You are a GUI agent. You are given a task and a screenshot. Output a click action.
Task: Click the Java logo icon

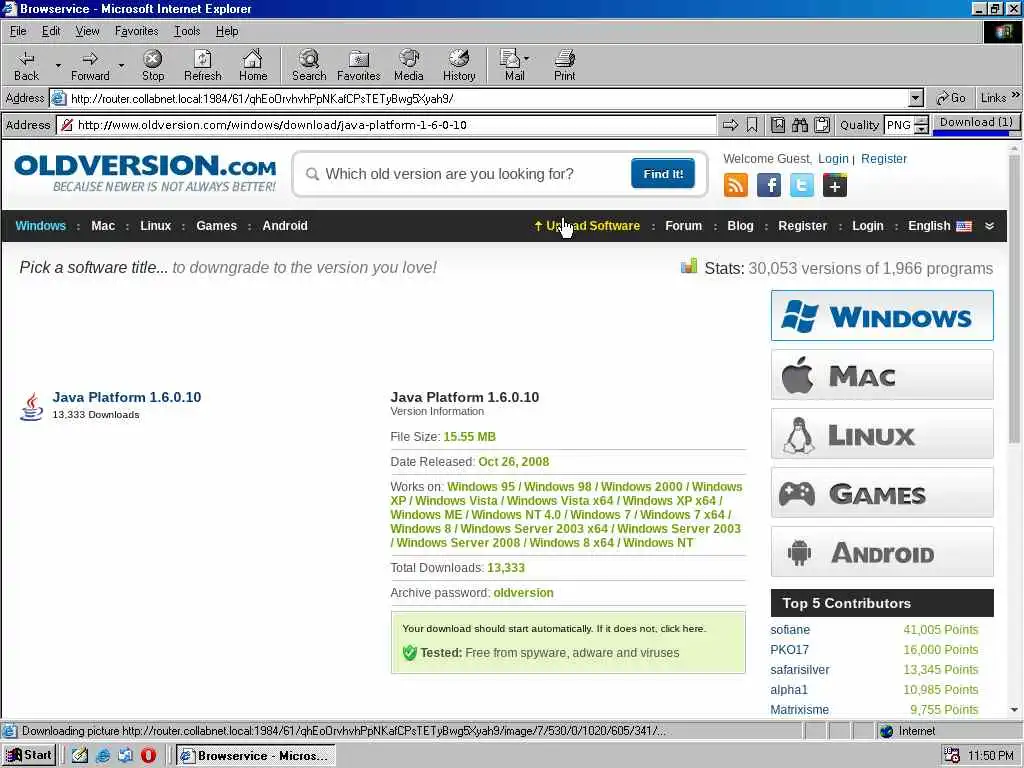[31, 406]
